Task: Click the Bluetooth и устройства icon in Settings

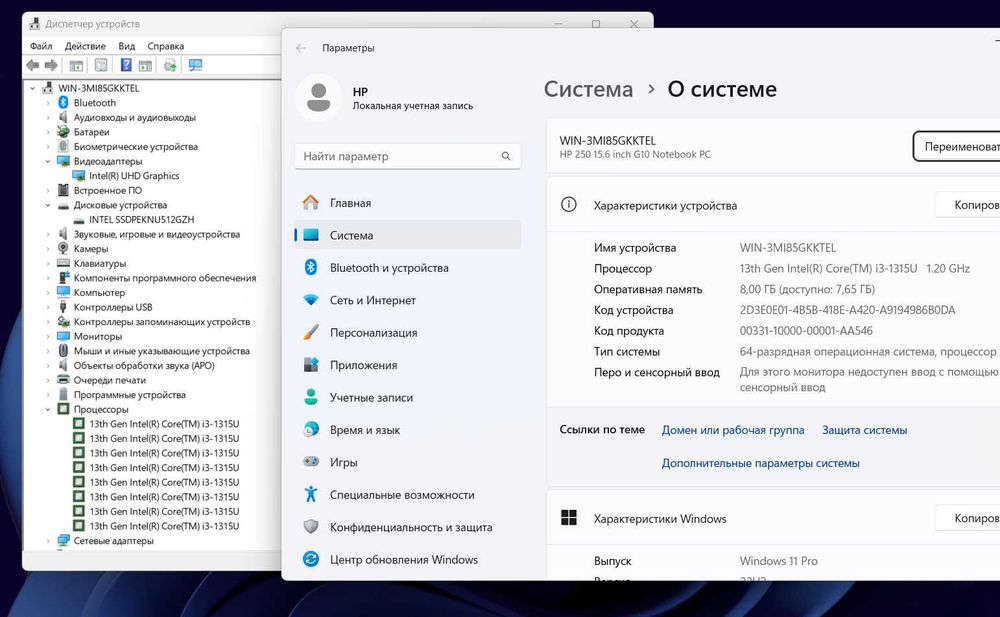Action: (x=311, y=267)
